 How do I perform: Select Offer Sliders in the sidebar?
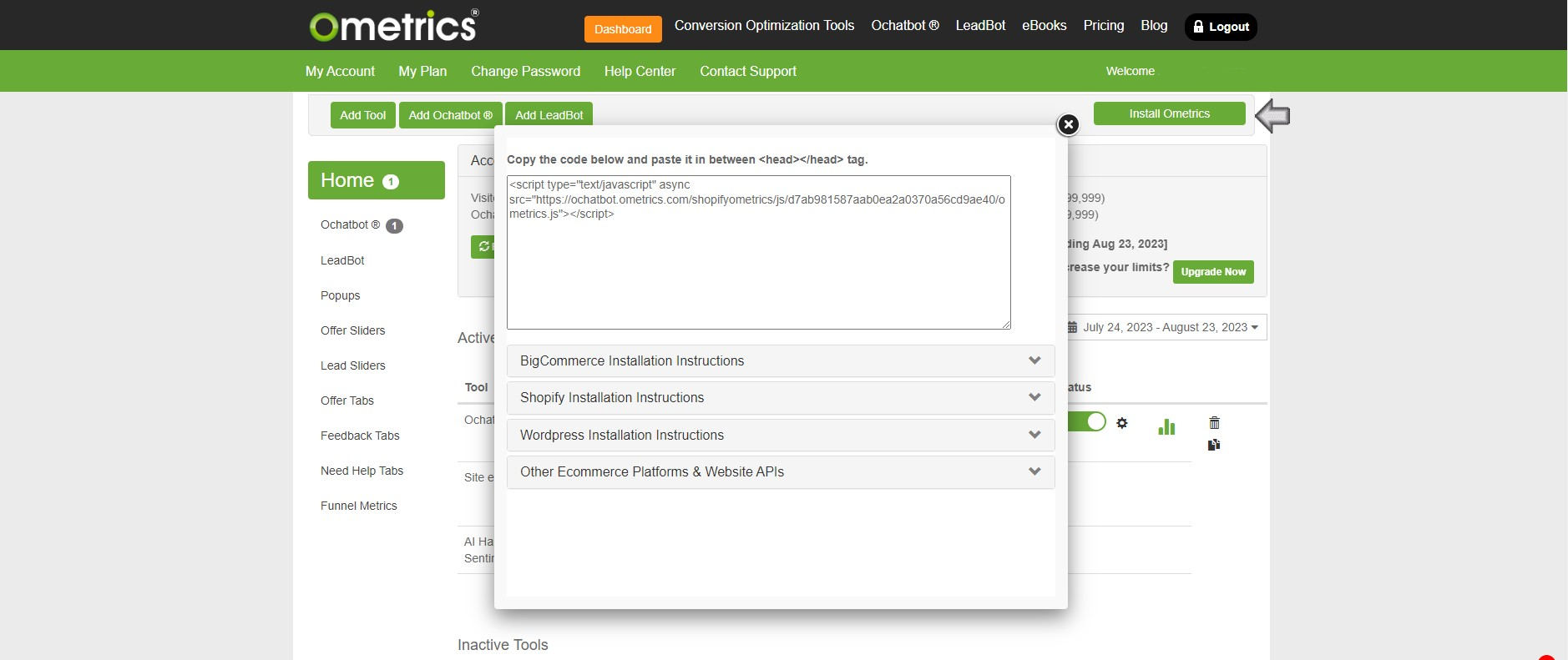352,330
